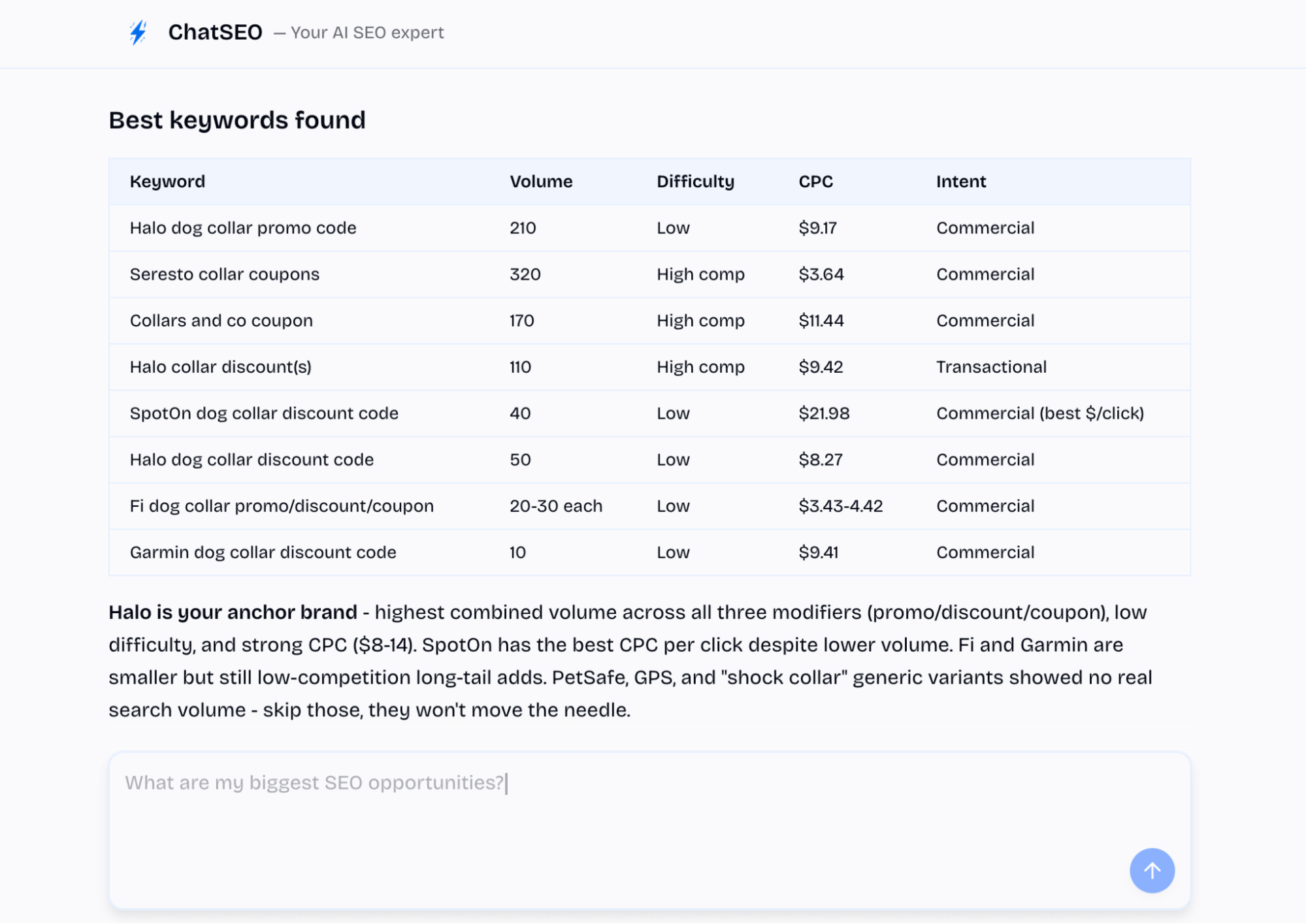
Task: Click 'Commercial (best $/click)' intent cell
Action: click(x=1040, y=413)
